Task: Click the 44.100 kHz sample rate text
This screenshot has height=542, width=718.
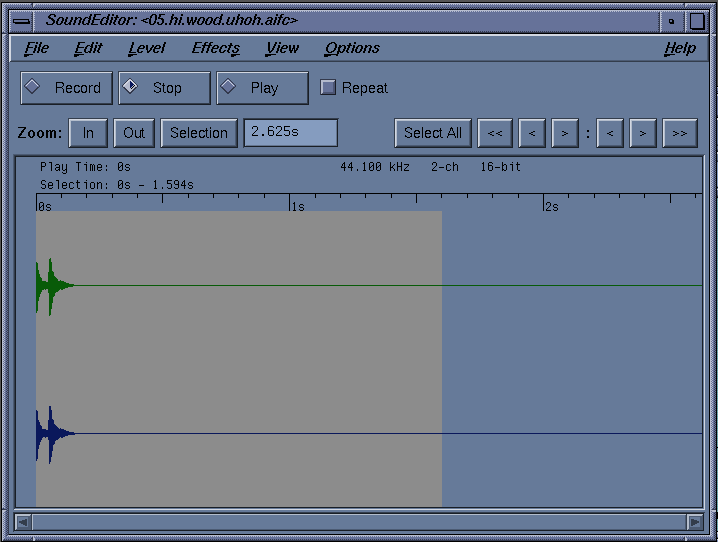Action: coord(375,167)
